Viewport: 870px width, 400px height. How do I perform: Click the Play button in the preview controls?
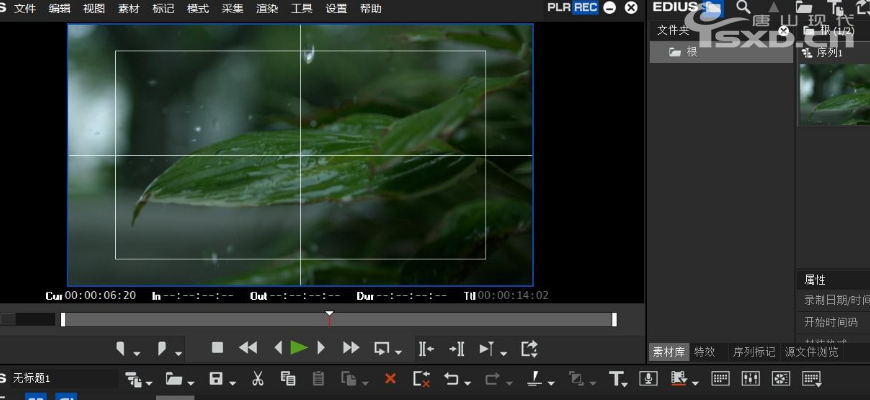click(x=298, y=348)
